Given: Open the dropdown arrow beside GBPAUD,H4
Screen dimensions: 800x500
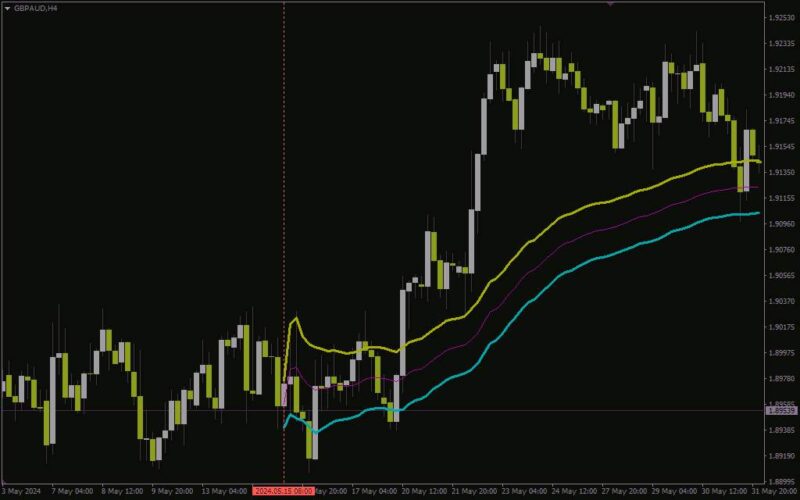Looking at the screenshot, I should tap(7, 9).
